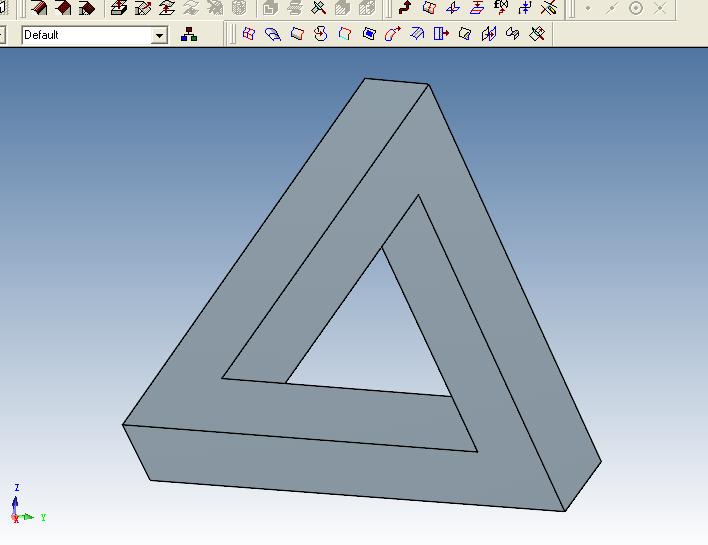
Task: Open the Default configuration dropdown arrow
Action: pos(159,35)
